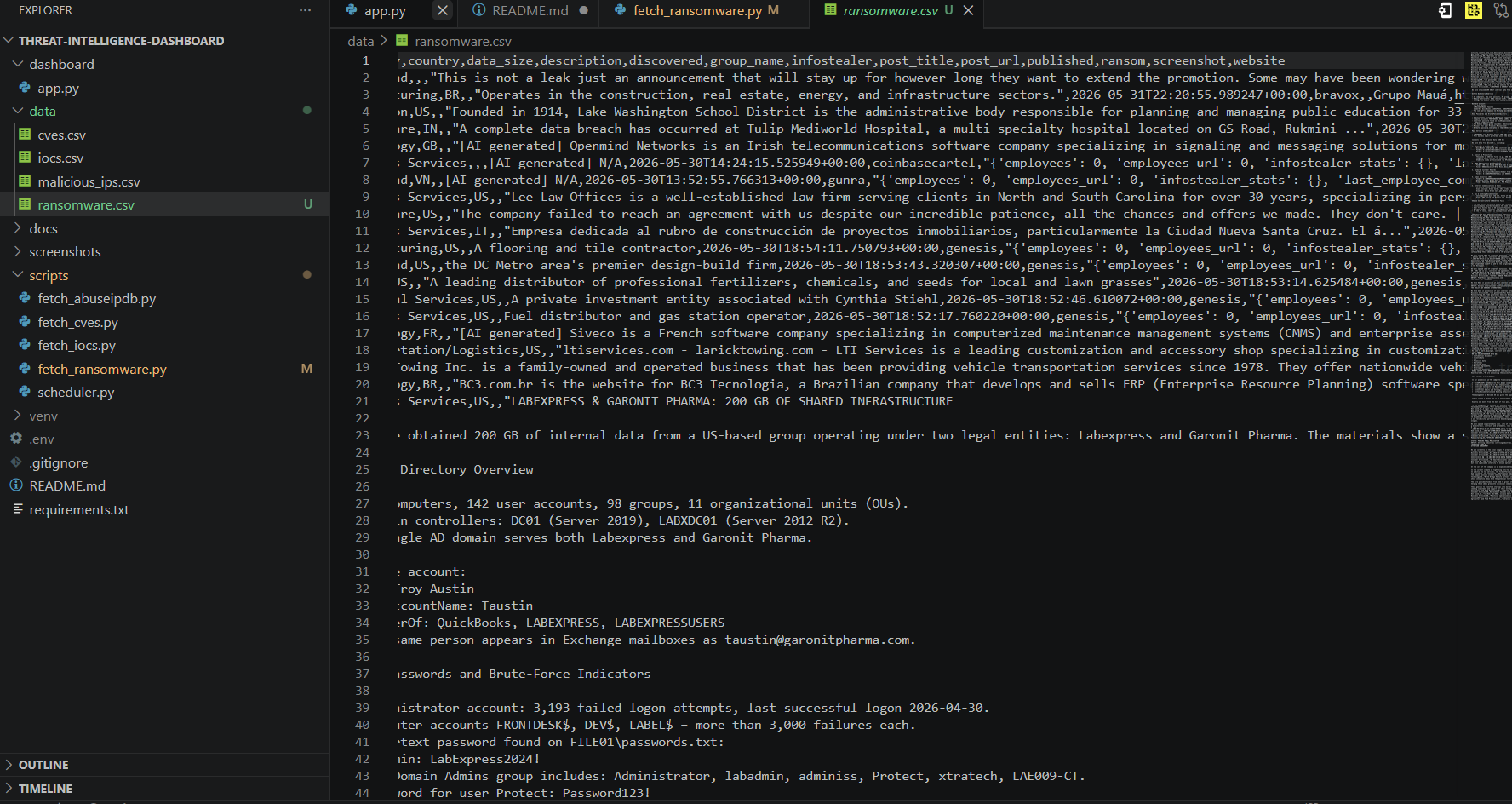Screen dimensions: 1512x804
Task: Click the 'Directory Overview' text on line 25
Action: 467,469
